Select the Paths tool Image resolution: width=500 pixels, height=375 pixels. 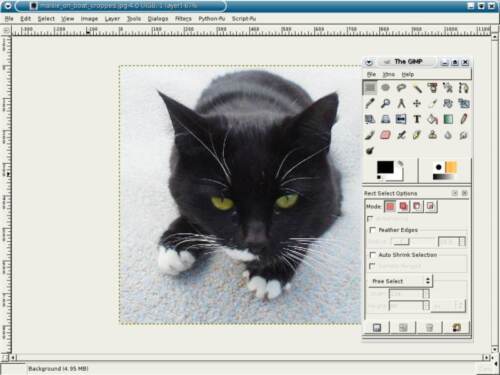click(x=464, y=88)
